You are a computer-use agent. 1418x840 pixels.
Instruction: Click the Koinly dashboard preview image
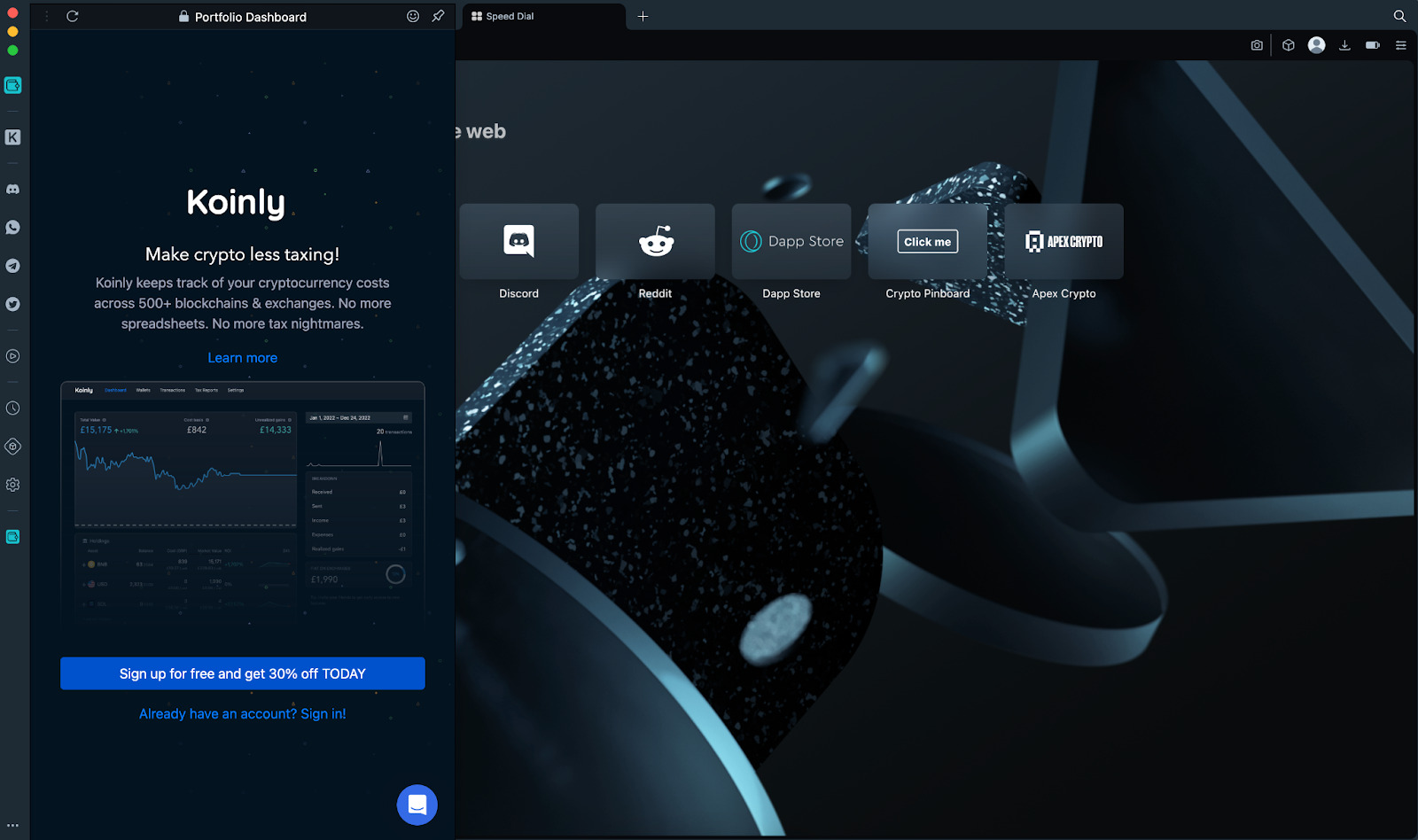click(x=243, y=501)
